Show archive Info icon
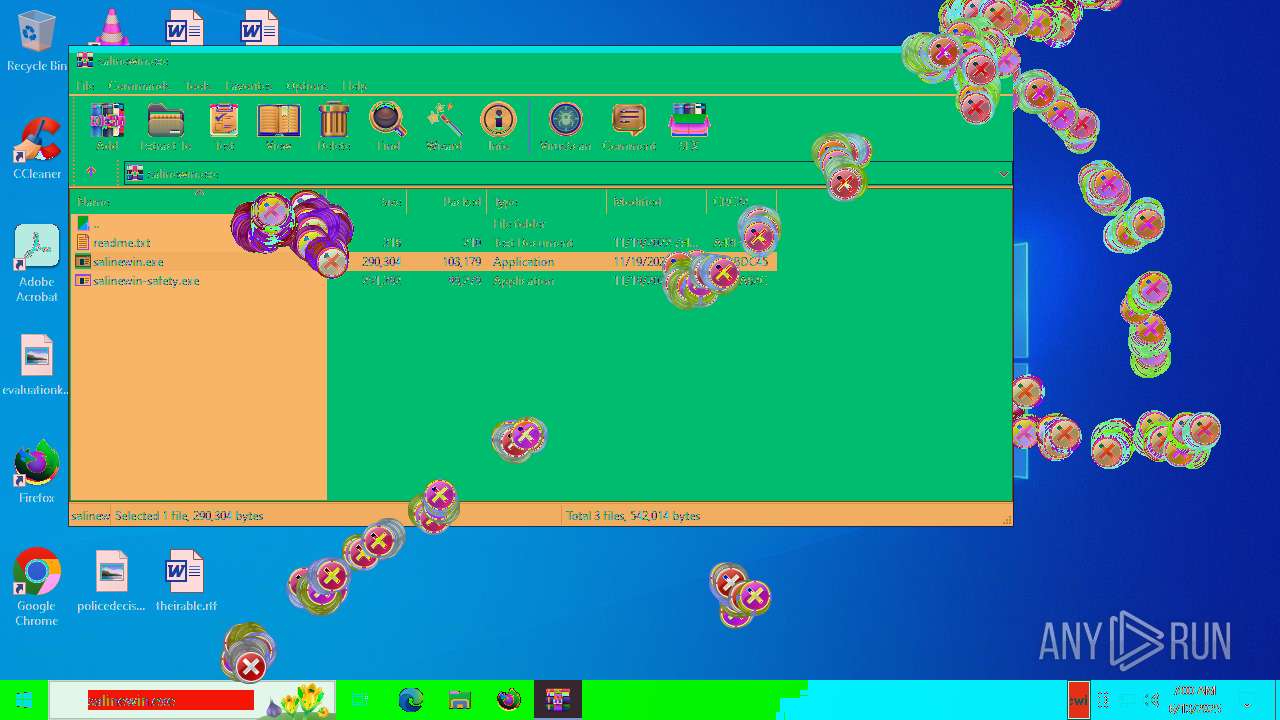The width and height of the screenshot is (1280, 720). tap(498, 126)
